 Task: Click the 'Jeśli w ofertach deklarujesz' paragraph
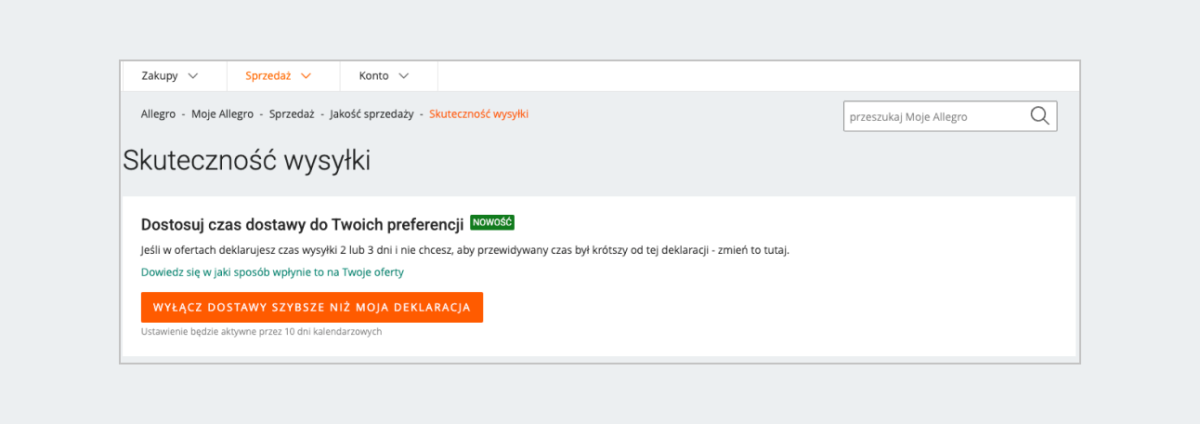pyautogui.click(x=465, y=249)
